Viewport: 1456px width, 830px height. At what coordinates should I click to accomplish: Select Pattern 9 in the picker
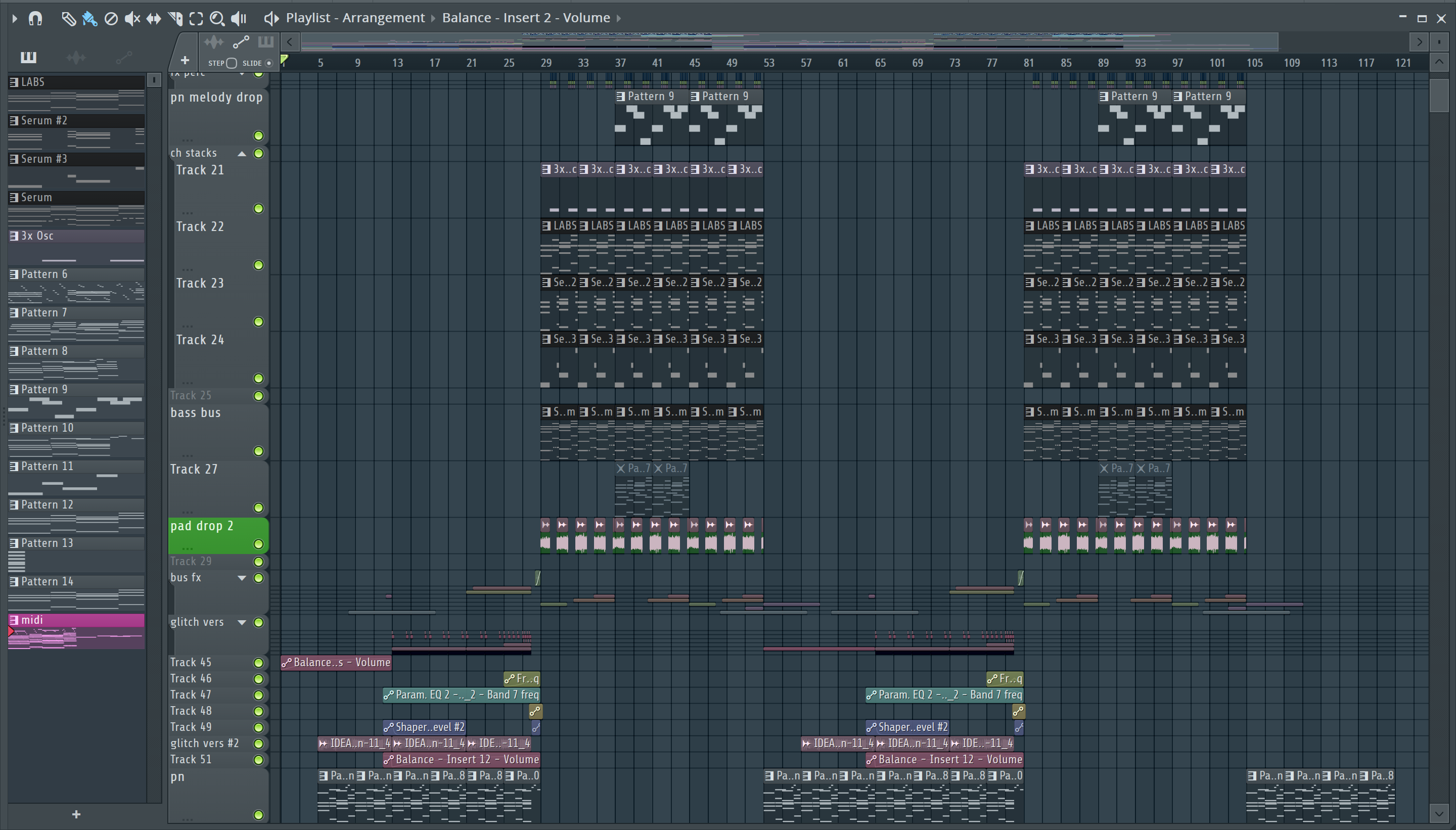(x=44, y=389)
